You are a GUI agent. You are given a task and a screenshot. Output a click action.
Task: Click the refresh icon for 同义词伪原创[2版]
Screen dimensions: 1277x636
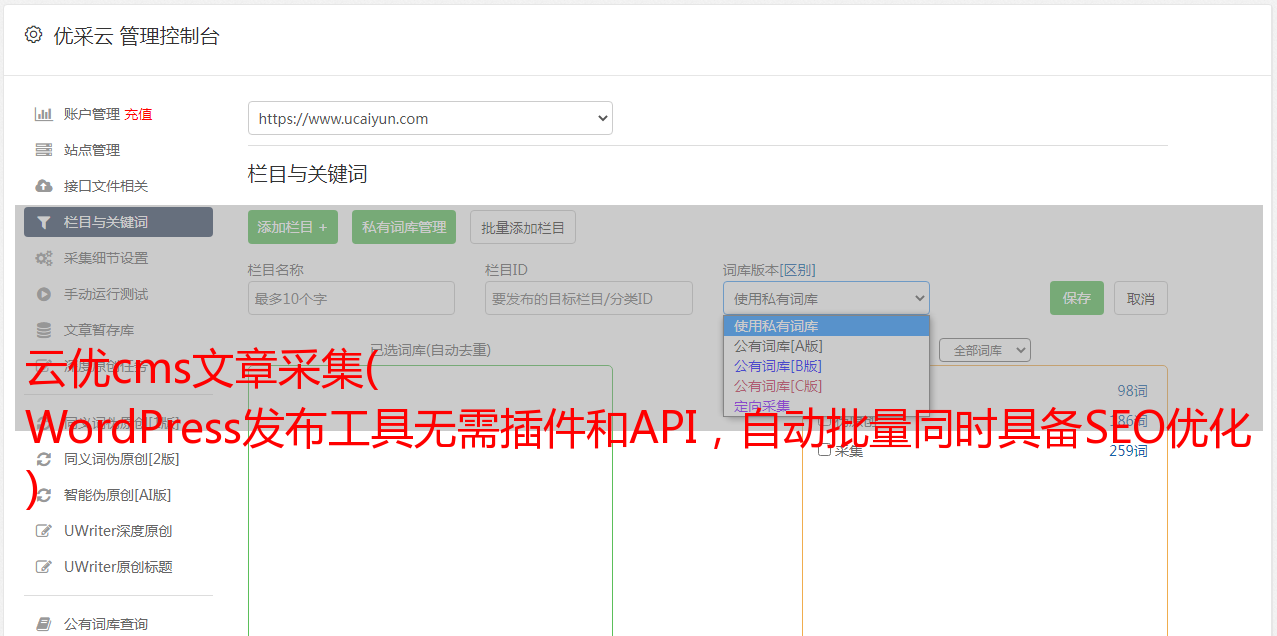tap(43, 459)
